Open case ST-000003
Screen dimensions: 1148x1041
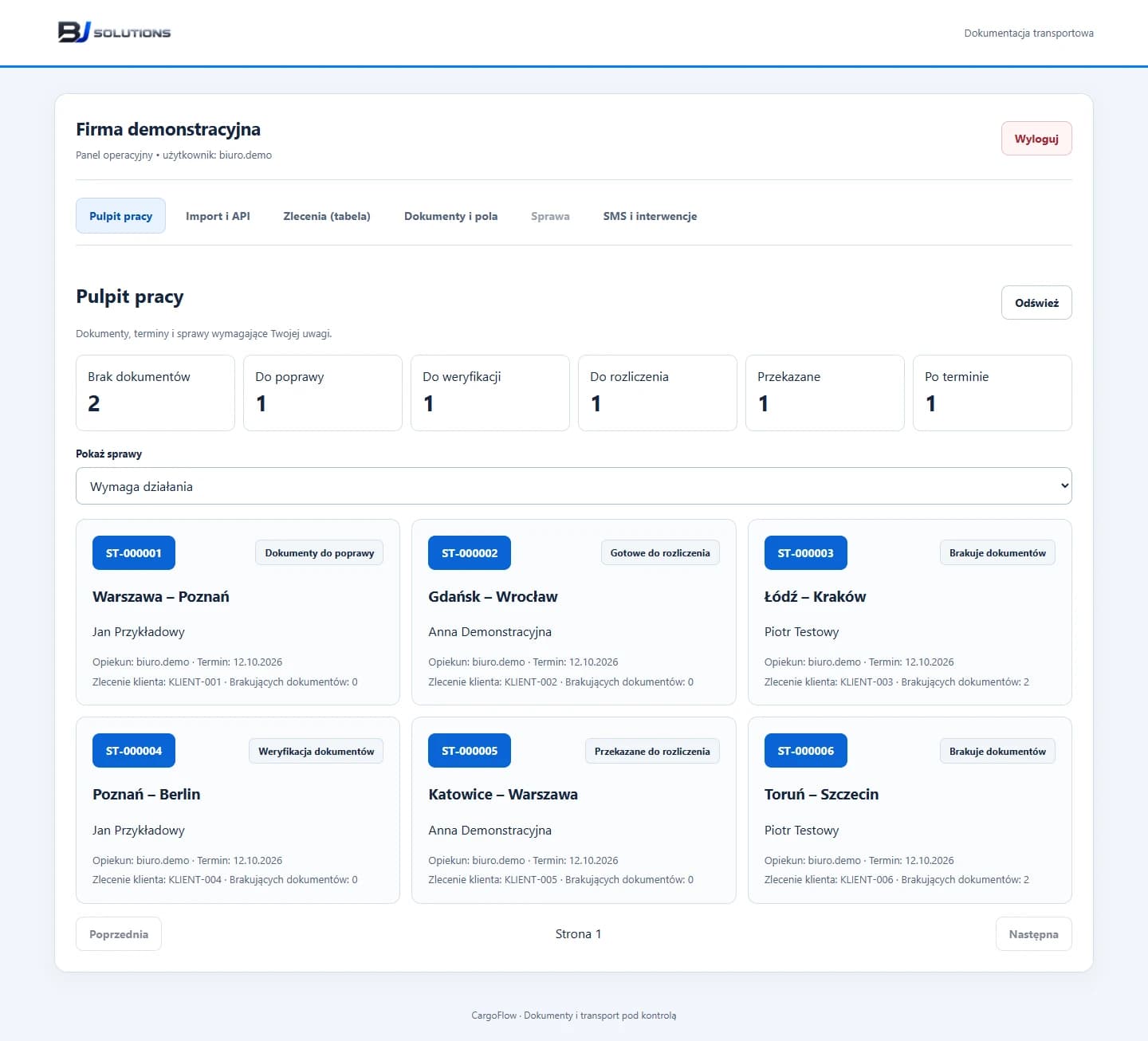(x=805, y=553)
